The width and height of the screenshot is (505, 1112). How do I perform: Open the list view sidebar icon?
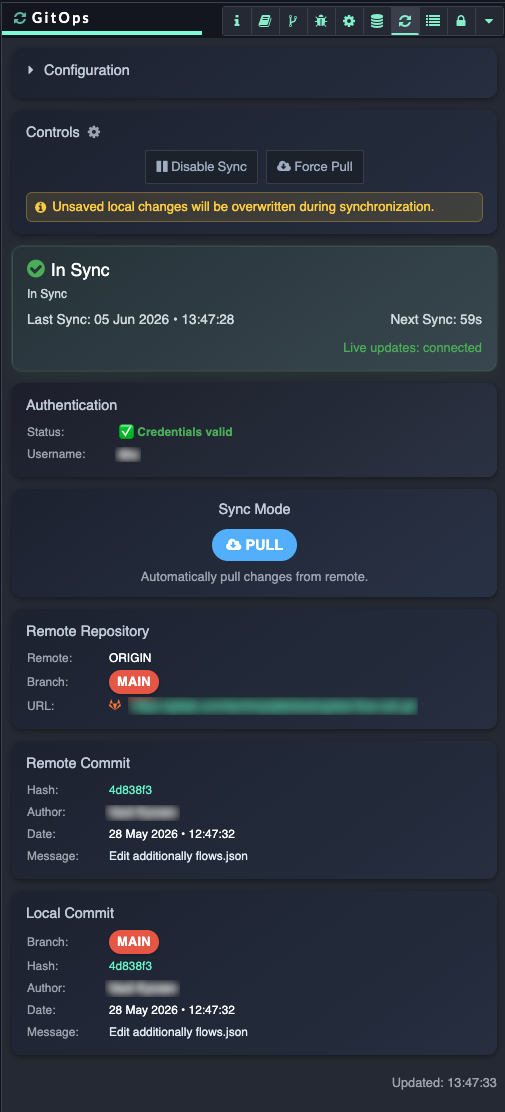433,21
